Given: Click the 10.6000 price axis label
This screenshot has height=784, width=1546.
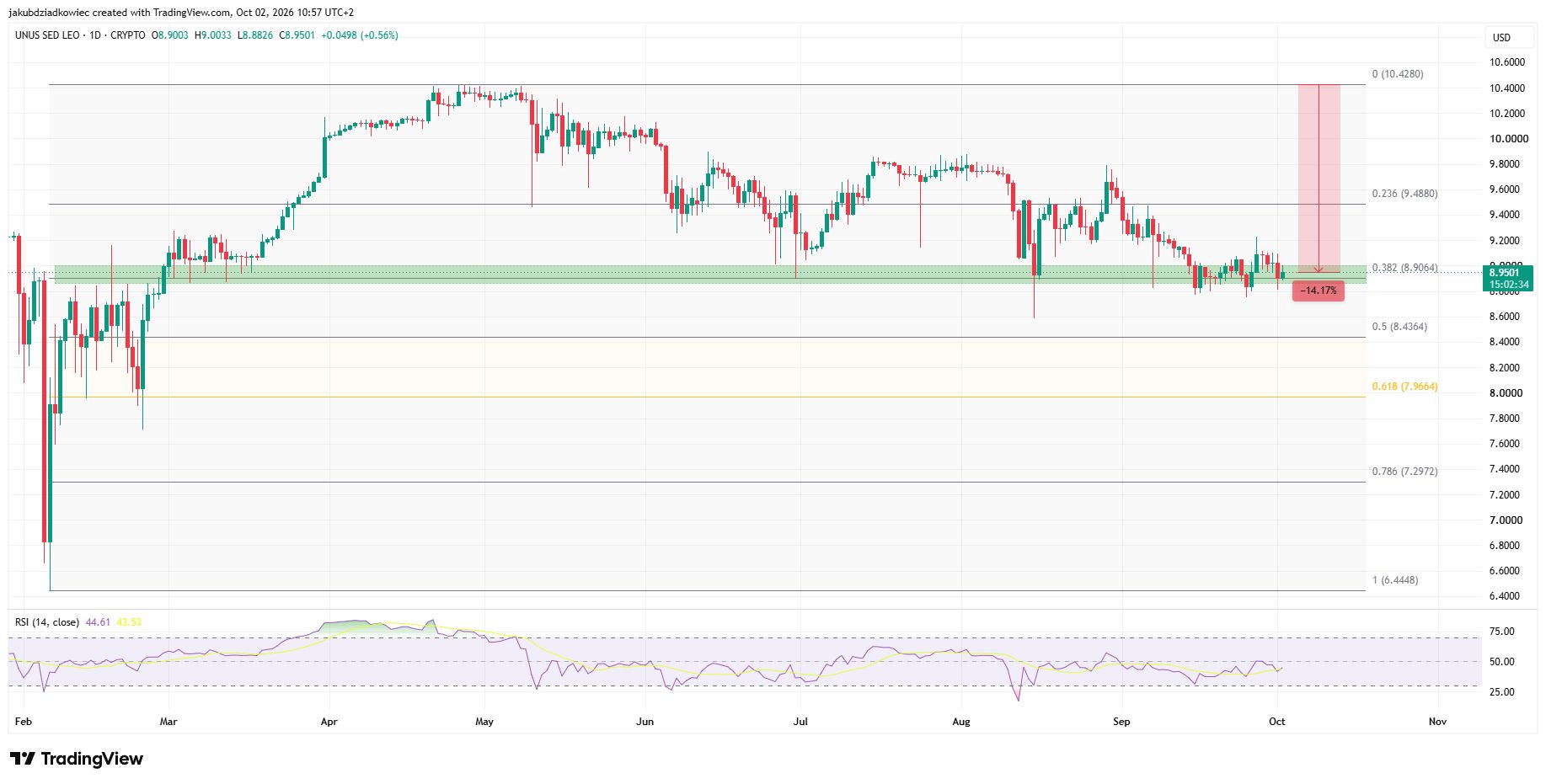Looking at the screenshot, I should (x=1507, y=62).
